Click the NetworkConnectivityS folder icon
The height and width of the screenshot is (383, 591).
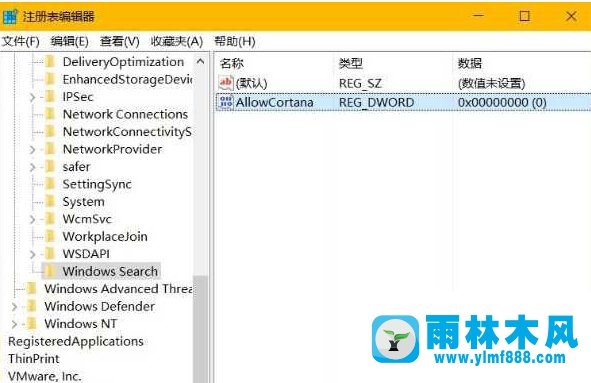(50, 131)
